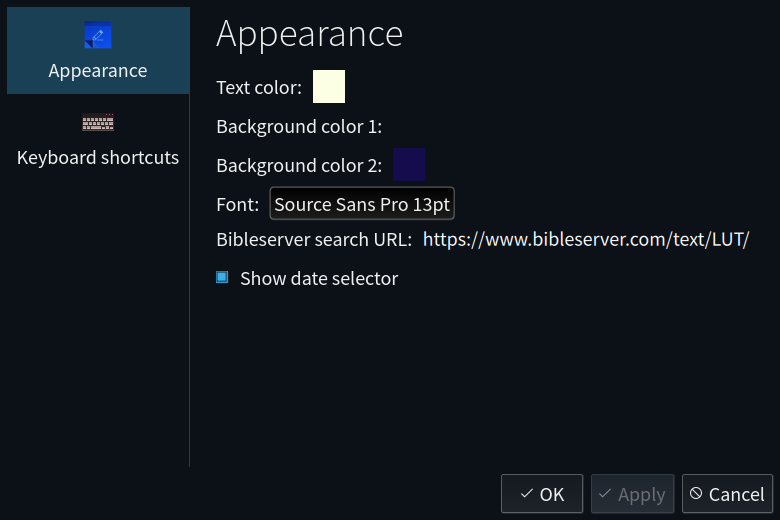Click the Appearance pencil icon in sidebar
Viewport: 780px width, 520px height.
point(98,35)
